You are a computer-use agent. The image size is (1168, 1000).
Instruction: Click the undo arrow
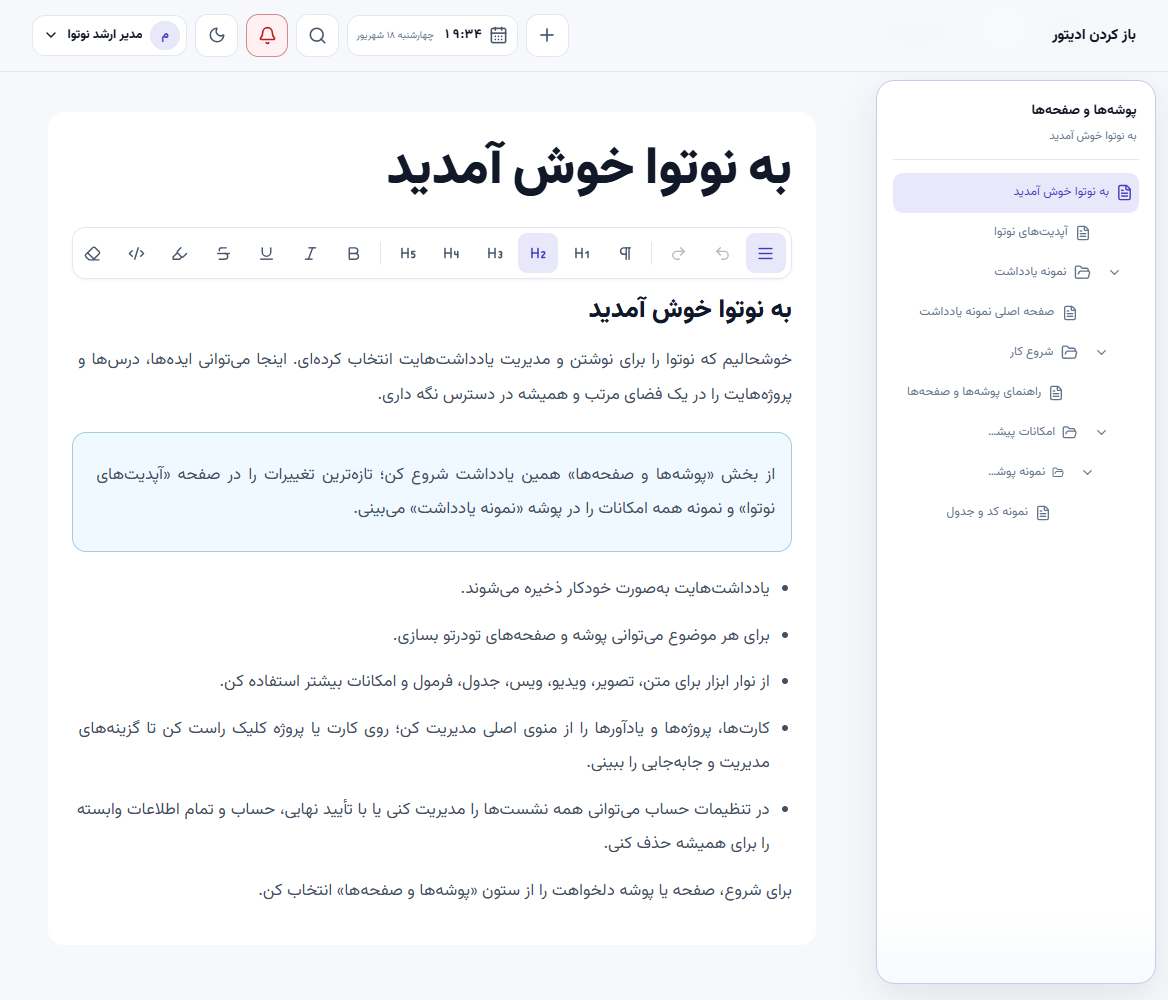point(723,253)
